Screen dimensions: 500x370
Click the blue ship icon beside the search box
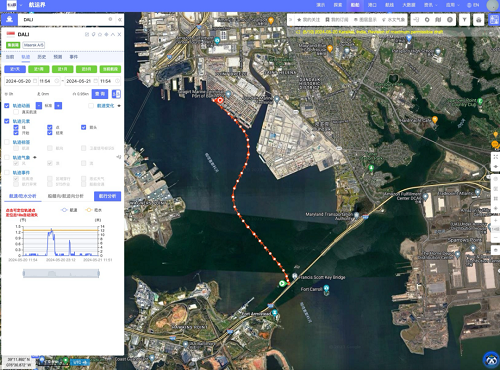9,19
